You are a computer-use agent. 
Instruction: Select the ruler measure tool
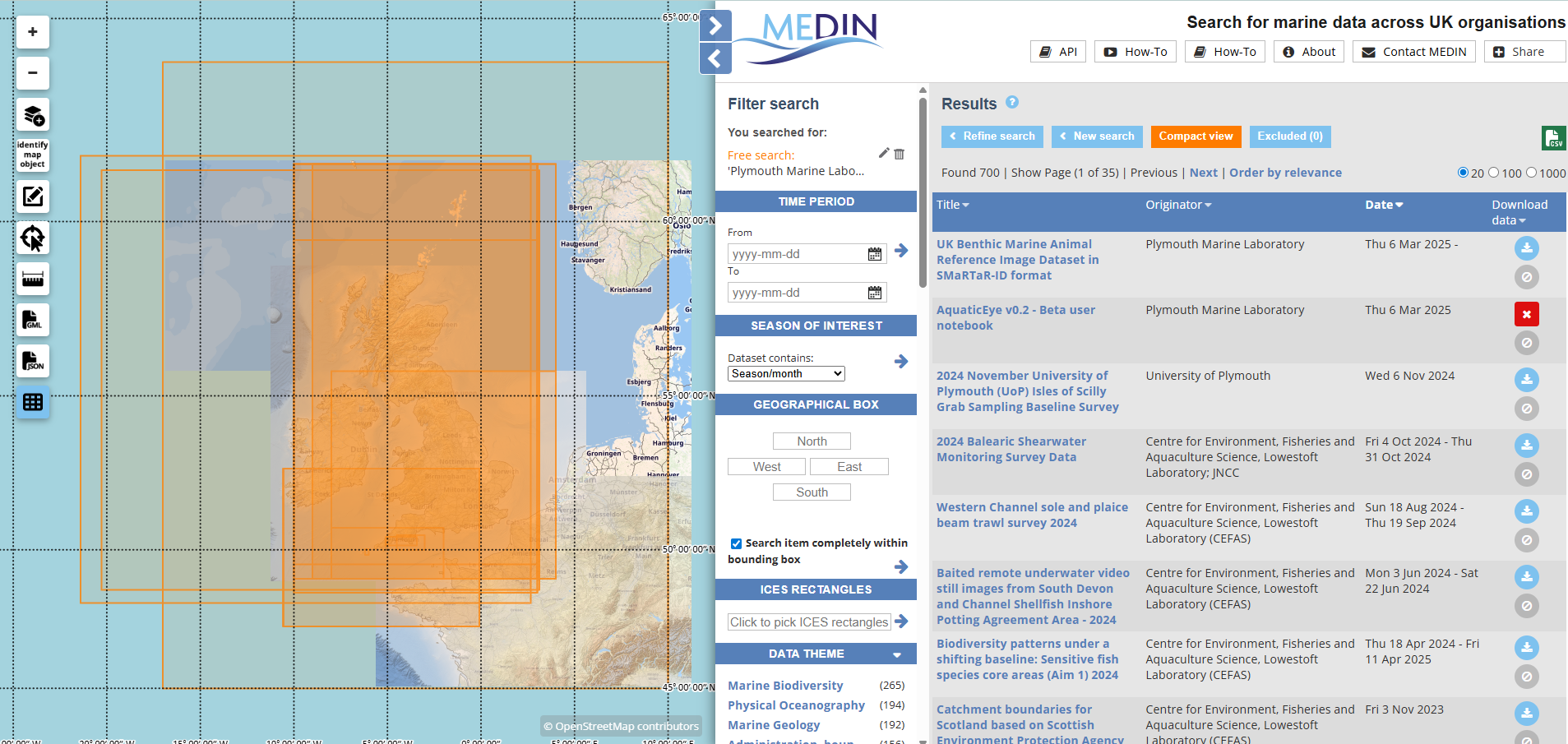[x=33, y=279]
